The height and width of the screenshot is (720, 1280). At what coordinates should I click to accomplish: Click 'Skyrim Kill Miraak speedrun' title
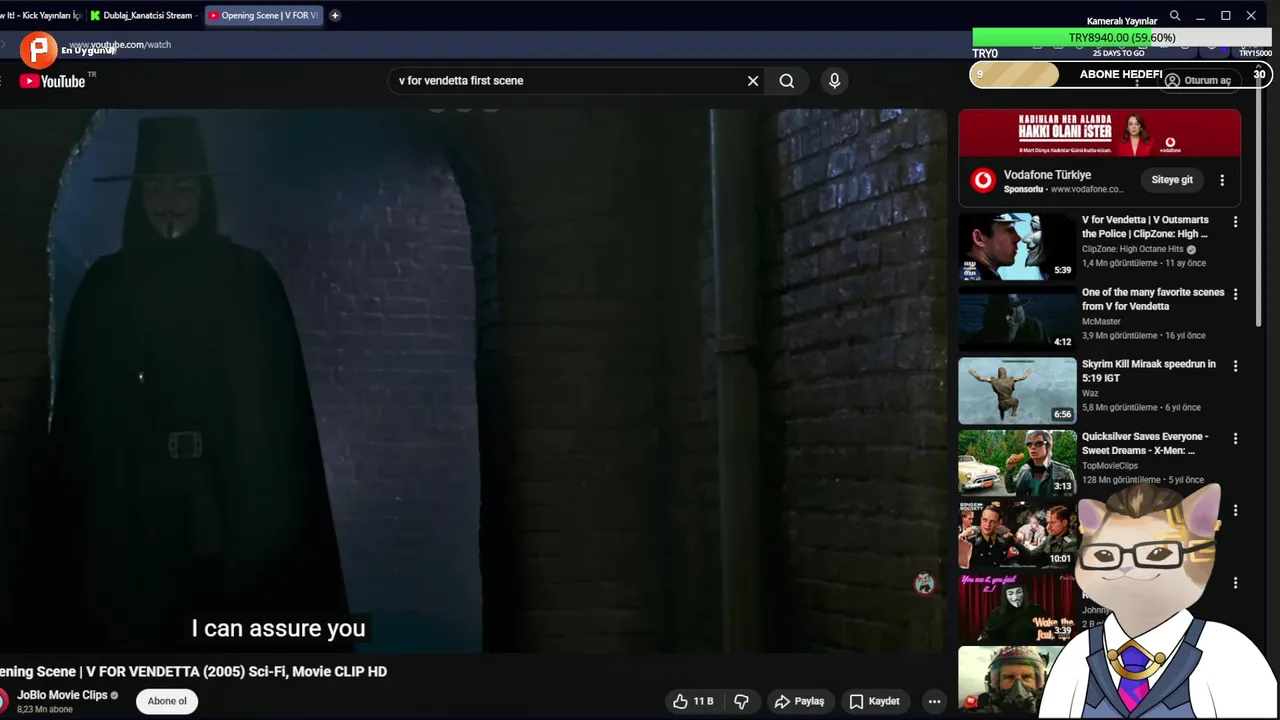click(x=1149, y=371)
